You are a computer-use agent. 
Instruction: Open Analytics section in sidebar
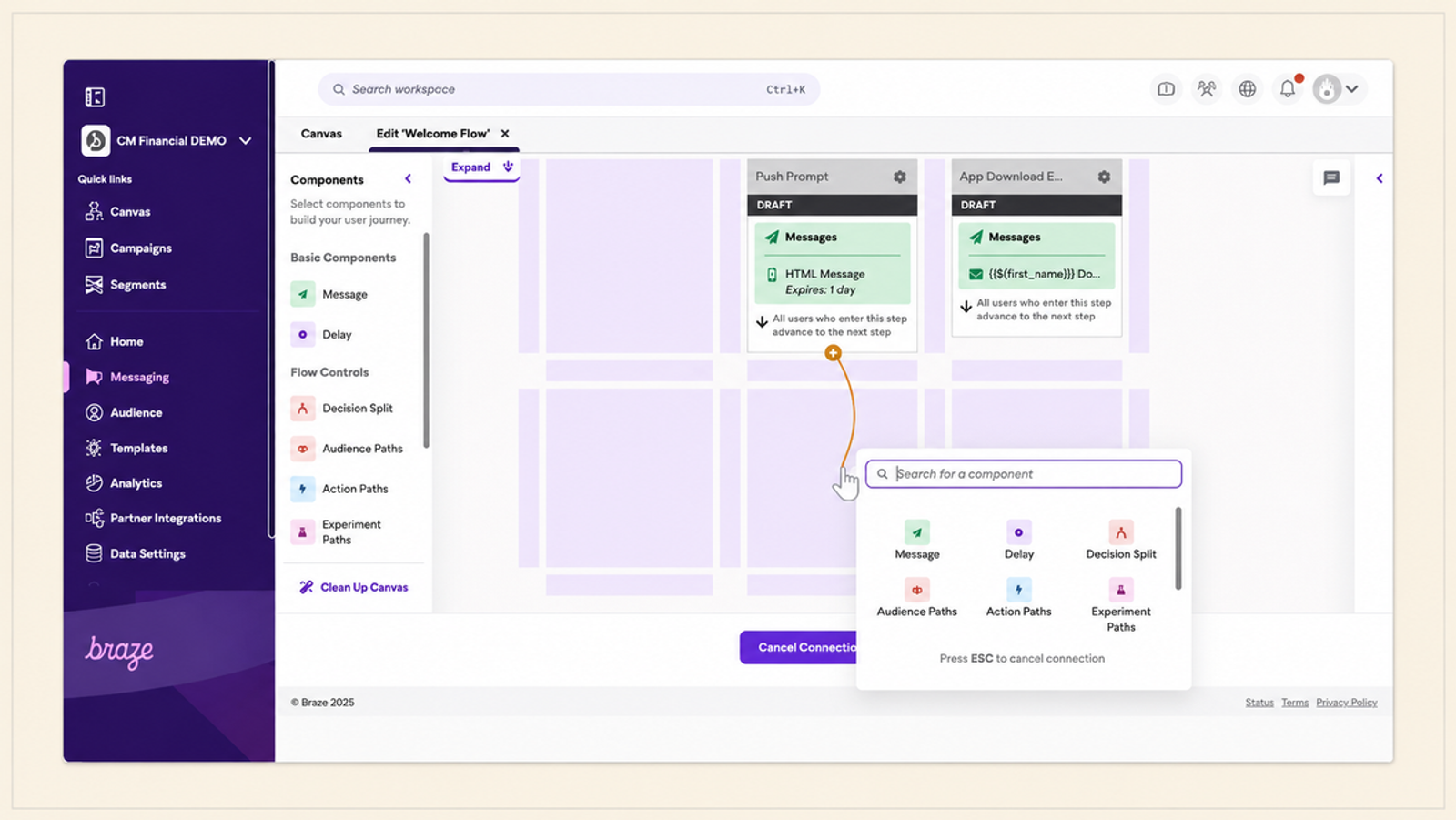pyautogui.click(x=124, y=483)
